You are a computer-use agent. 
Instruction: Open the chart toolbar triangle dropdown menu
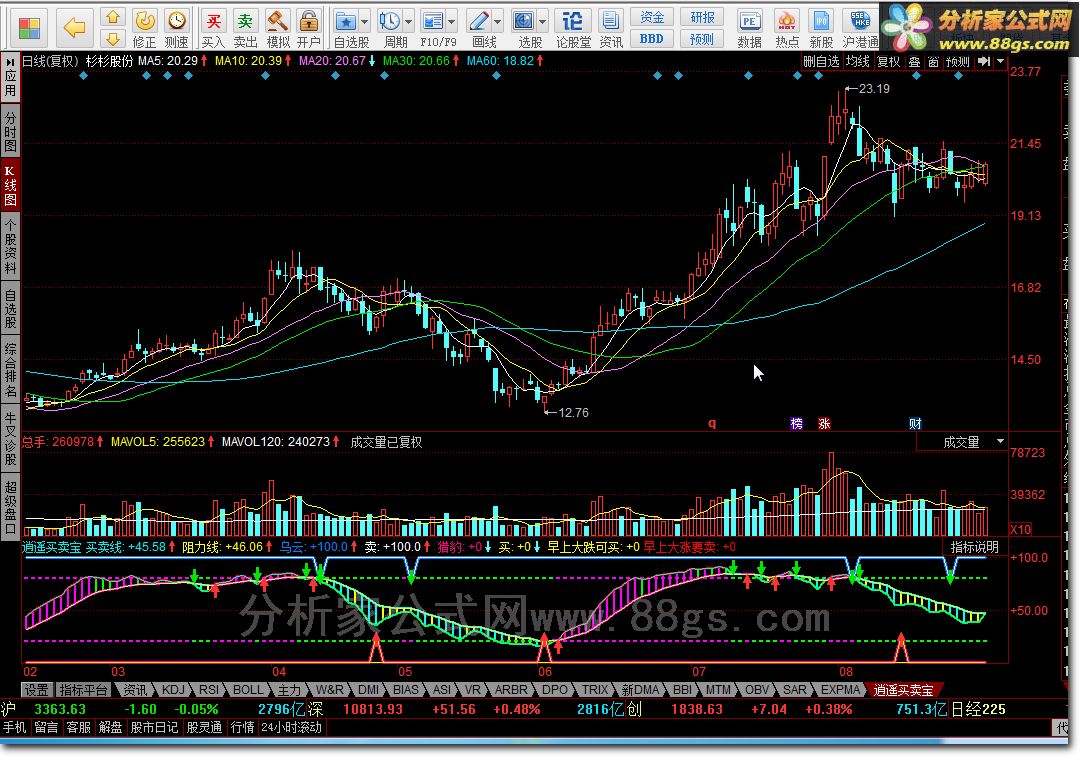pyautogui.click(x=1000, y=62)
